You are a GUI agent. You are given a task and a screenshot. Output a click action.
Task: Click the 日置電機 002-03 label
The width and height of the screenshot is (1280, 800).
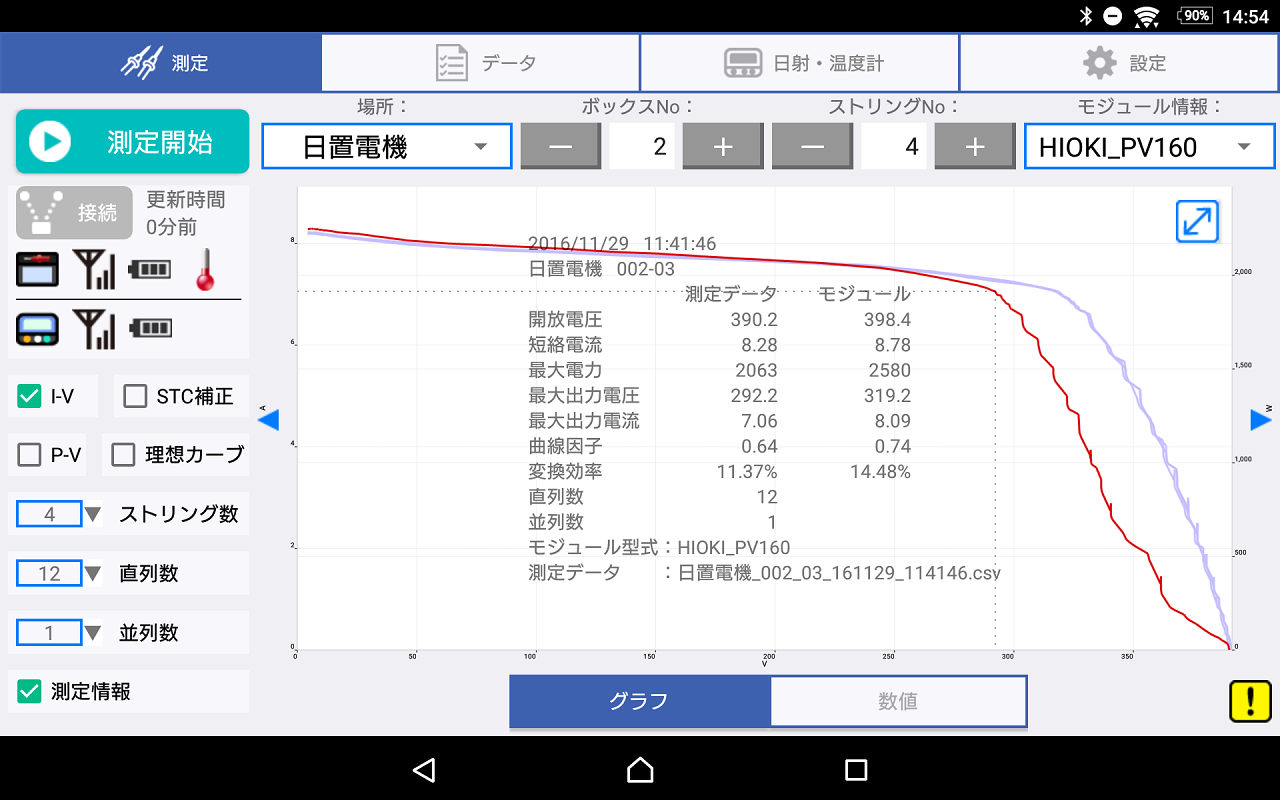click(602, 269)
